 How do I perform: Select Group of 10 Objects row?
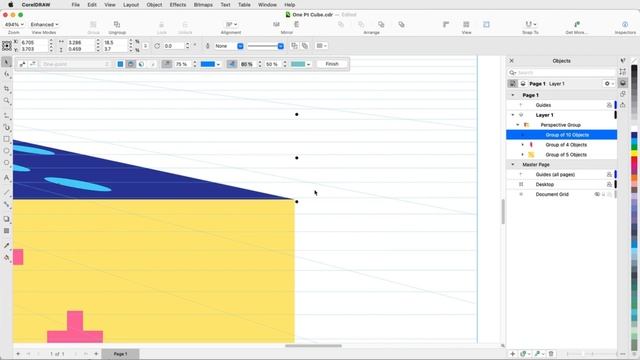(x=562, y=135)
